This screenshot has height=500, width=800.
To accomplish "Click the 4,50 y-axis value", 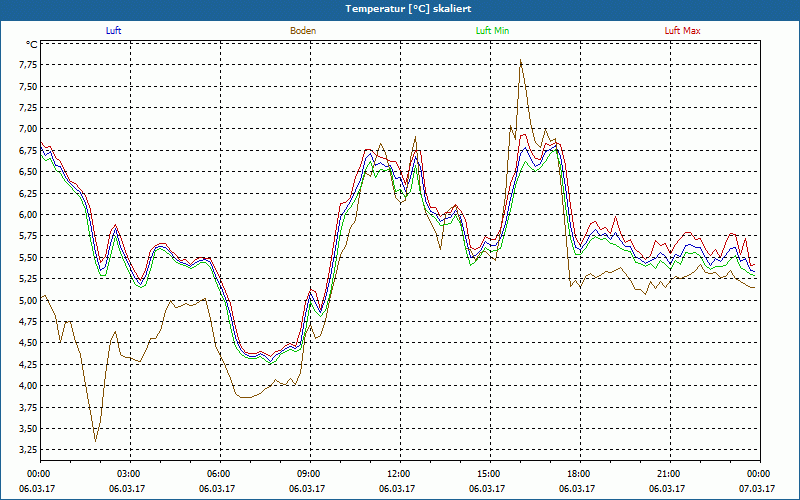I will 28,343.
